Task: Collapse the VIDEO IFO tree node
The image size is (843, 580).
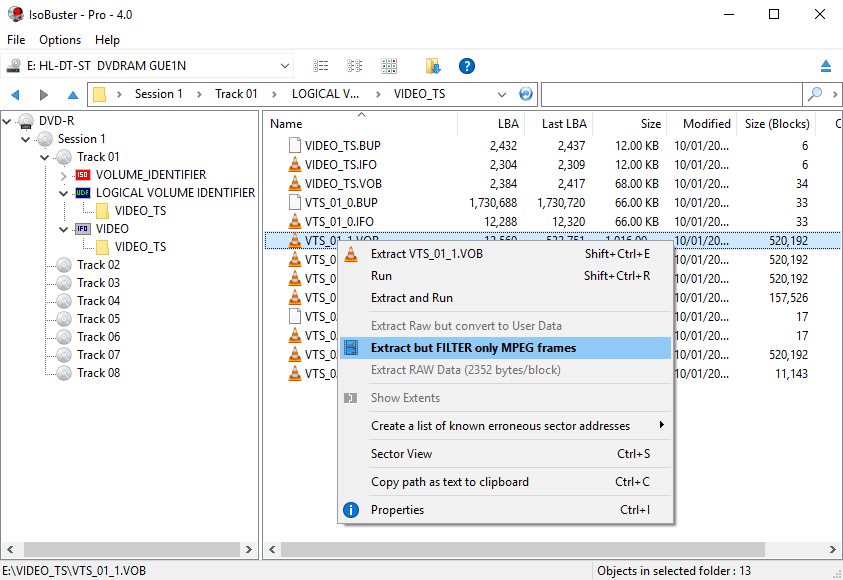Action: click(x=63, y=230)
